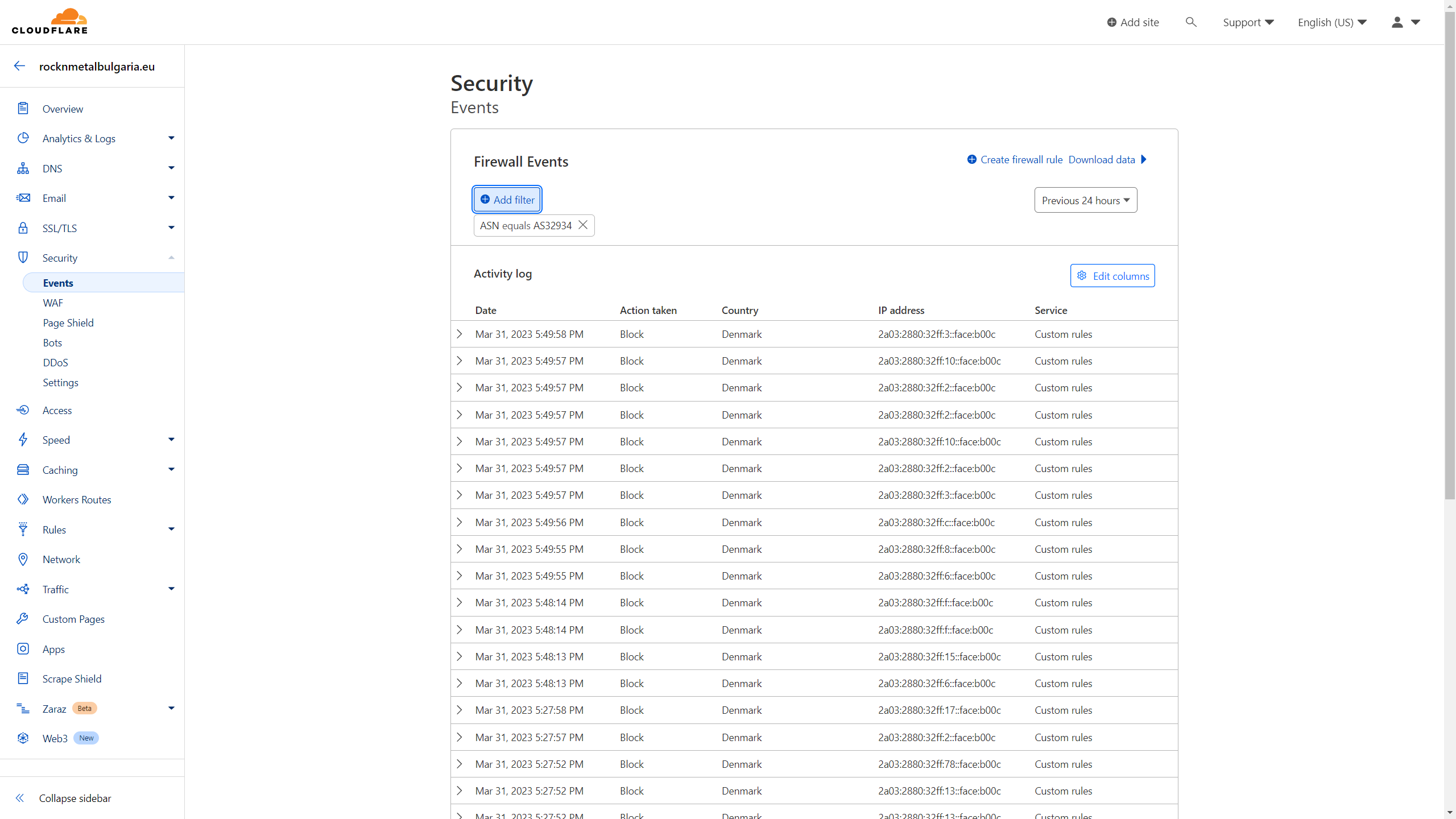Click the back arrow beside rocknmetalbulgaria.eu
The height and width of the screenshot is (819, 1456).
(x=20, y=66)
